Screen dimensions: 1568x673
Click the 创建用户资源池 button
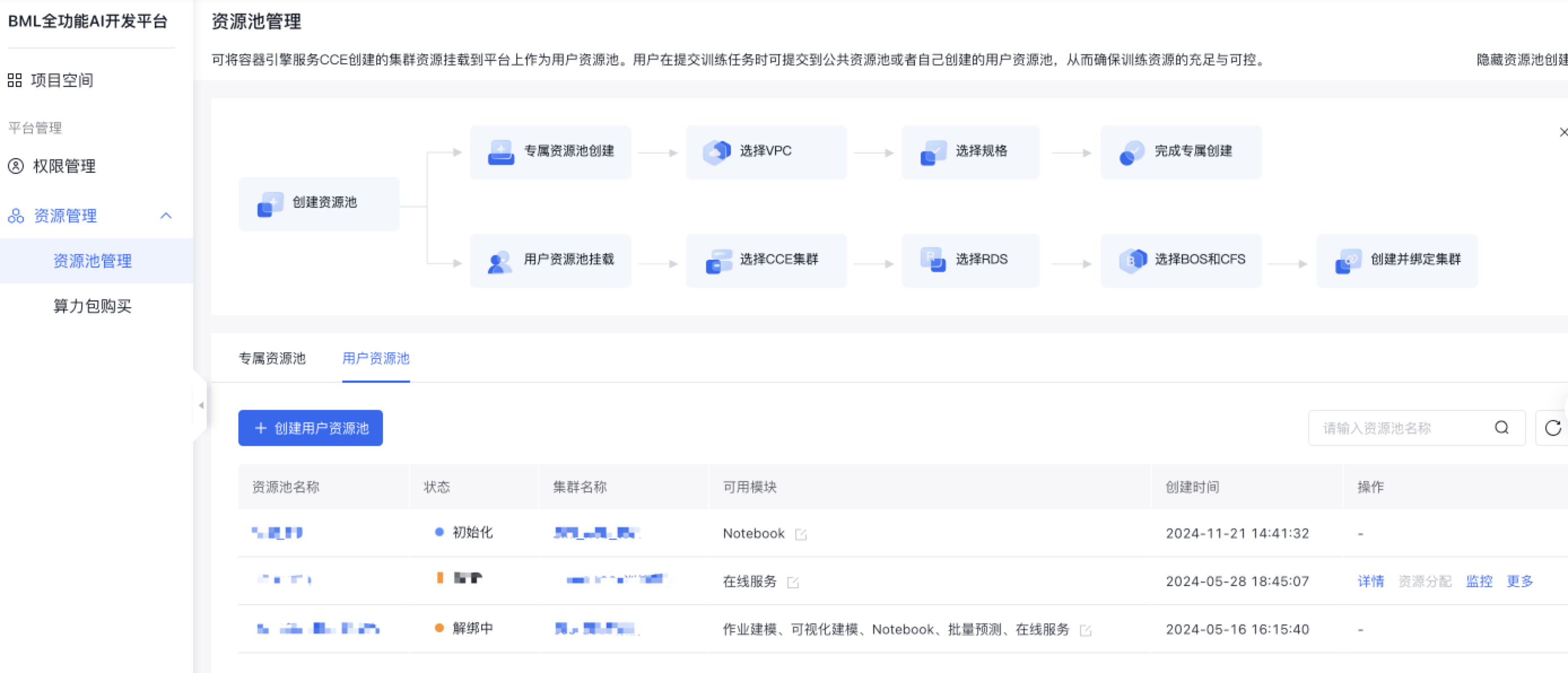point(311,428)
